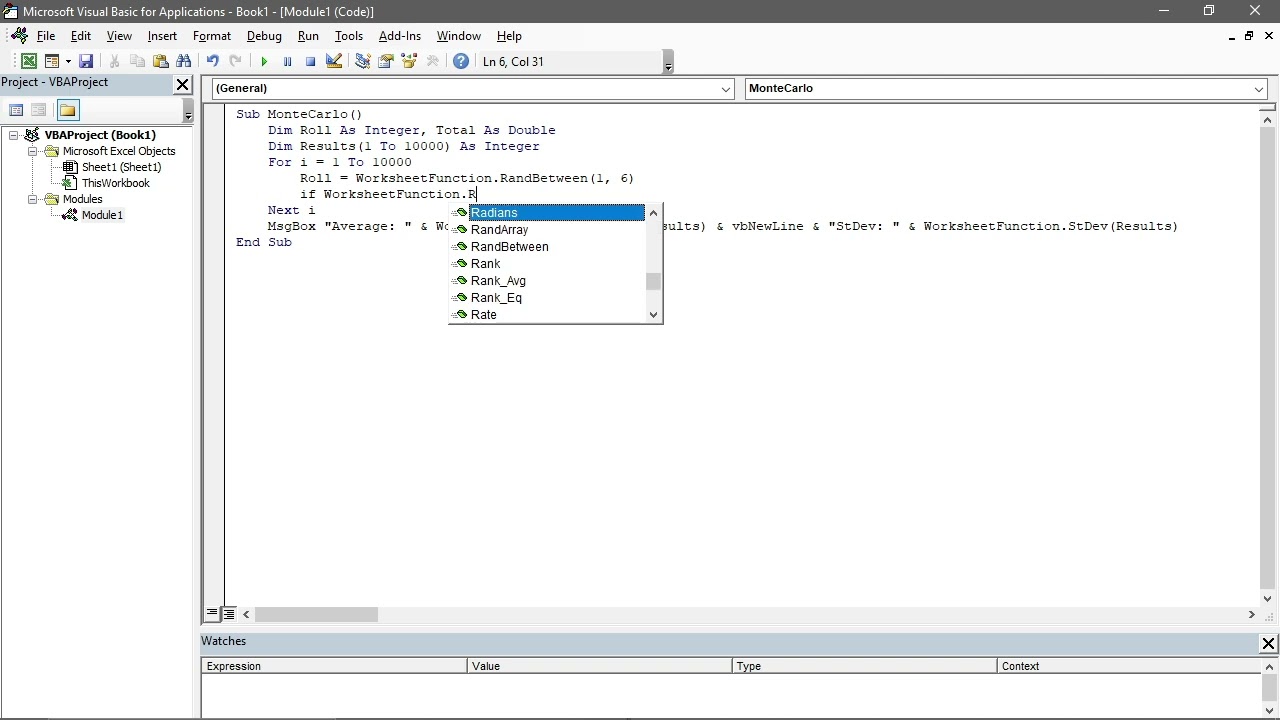Screen dimensions: 1280x720
Task: Open the View menu
Action: click(x=119, y=36)
